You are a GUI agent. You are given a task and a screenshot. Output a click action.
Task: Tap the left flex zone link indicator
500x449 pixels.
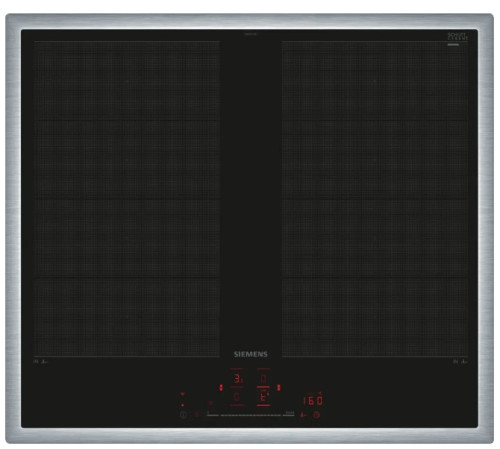click(x=221, y=388)
